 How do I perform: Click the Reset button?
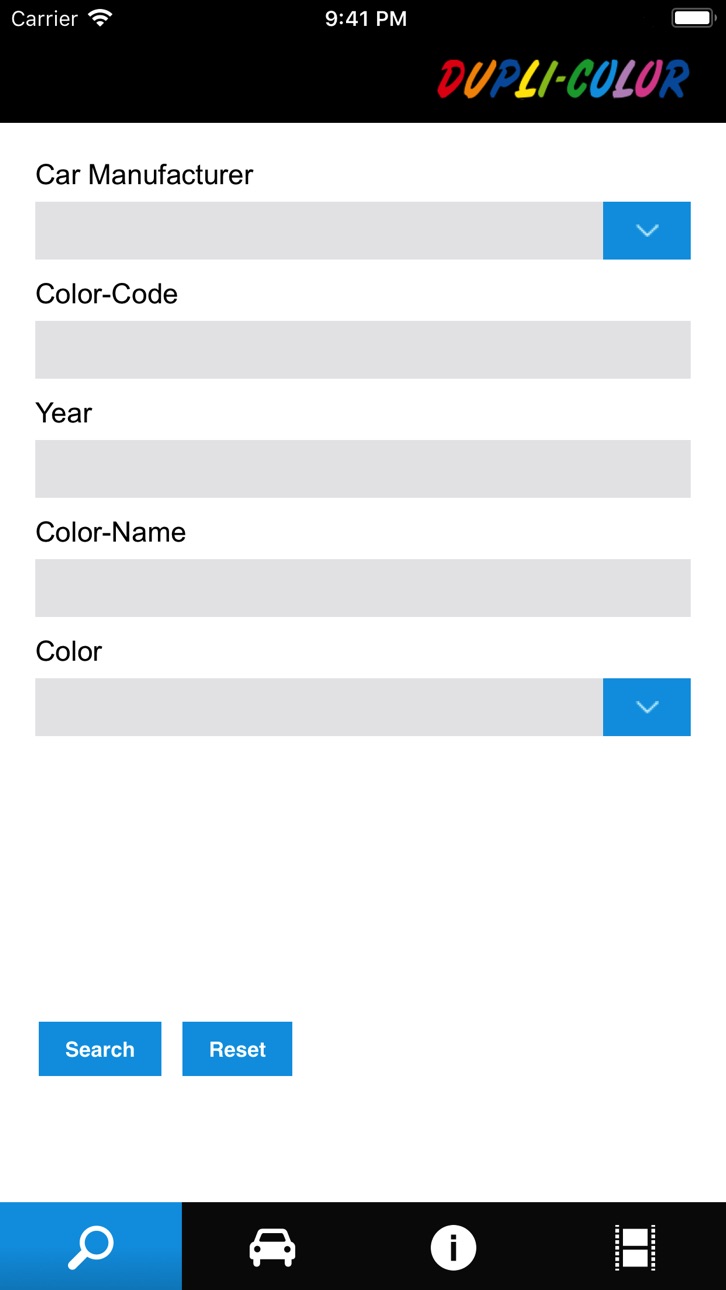tap(237, 1049)
